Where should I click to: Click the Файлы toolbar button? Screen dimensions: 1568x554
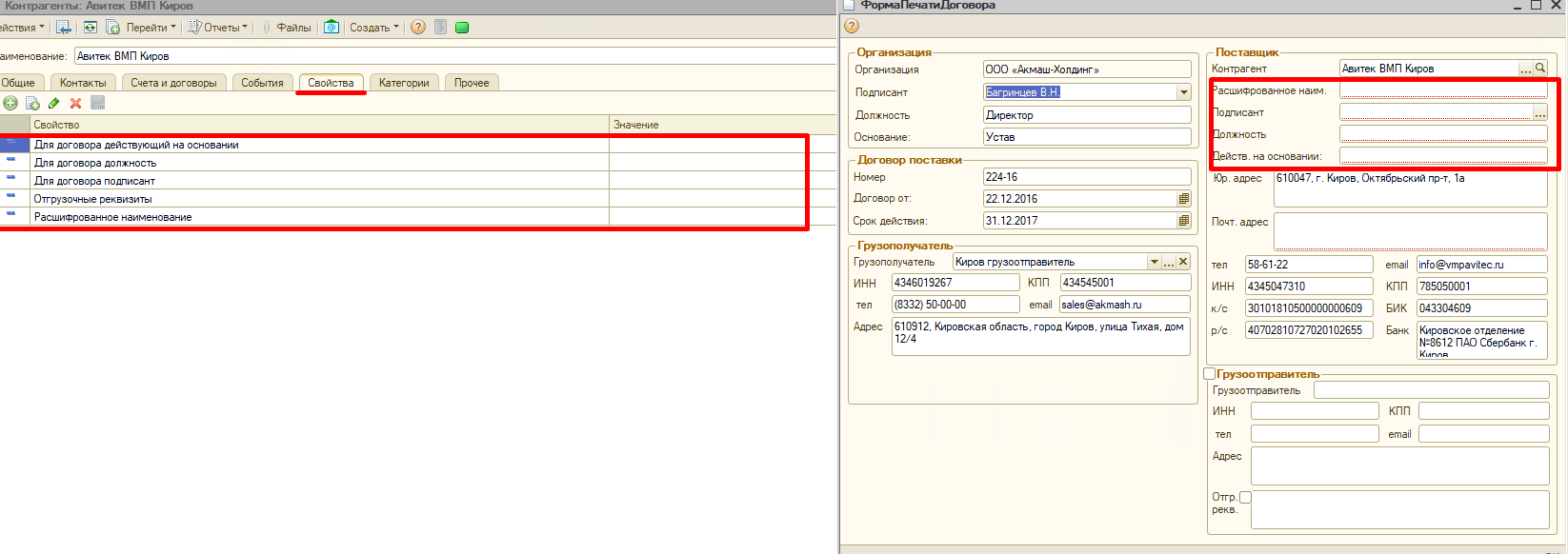point(287,28)
